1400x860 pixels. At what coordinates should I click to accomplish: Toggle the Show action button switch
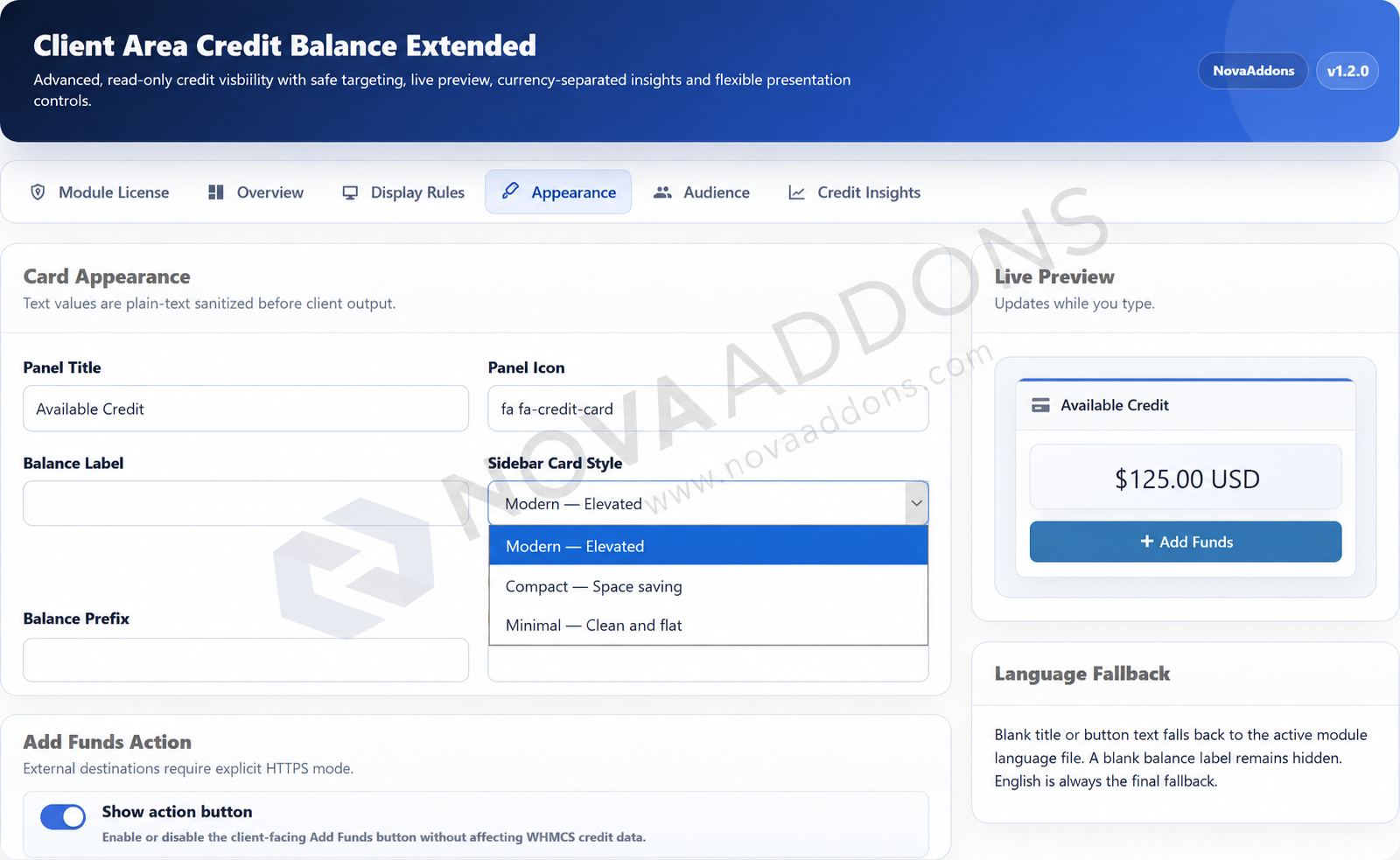coord(63,817)
